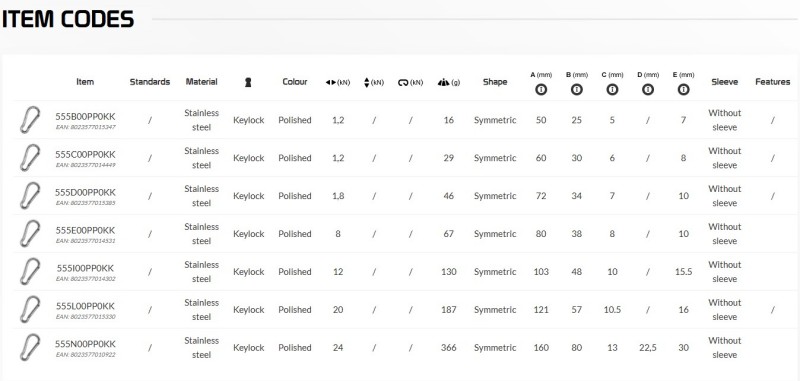The width and height of the screenshot is (800, 381).
Task: Click the A value 103
Action: coord(541,272)
